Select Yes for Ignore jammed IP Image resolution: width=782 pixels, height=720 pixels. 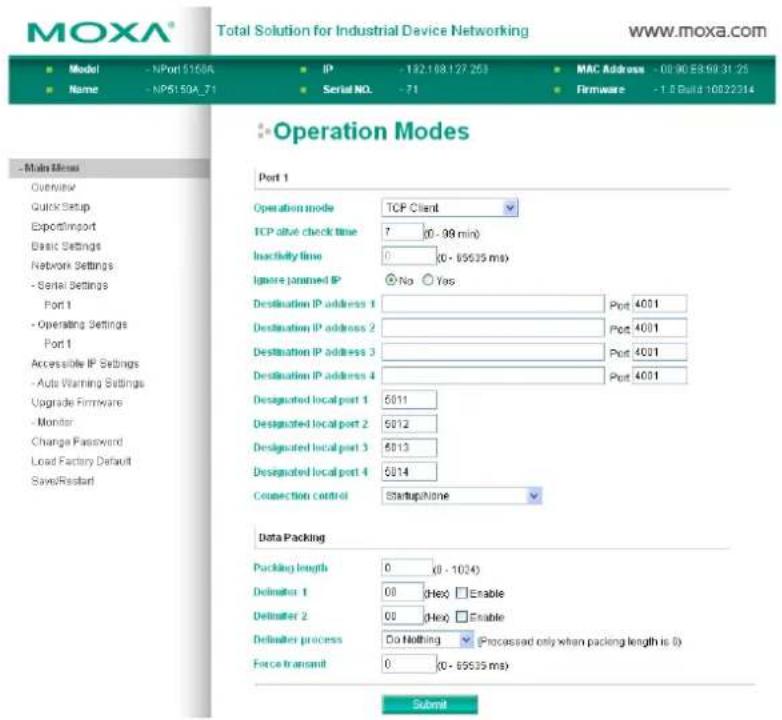click(428, 280)
